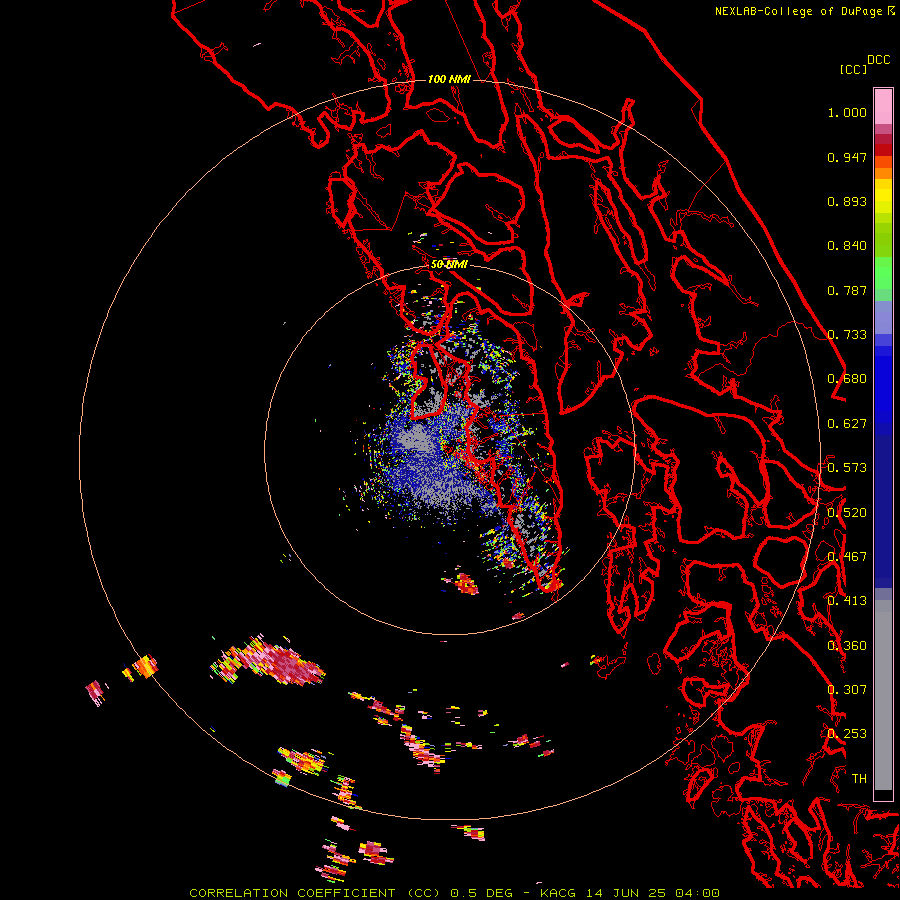Click the green segment of the color bar
This screenshot has height=900, width=900.
coord(883,273)
